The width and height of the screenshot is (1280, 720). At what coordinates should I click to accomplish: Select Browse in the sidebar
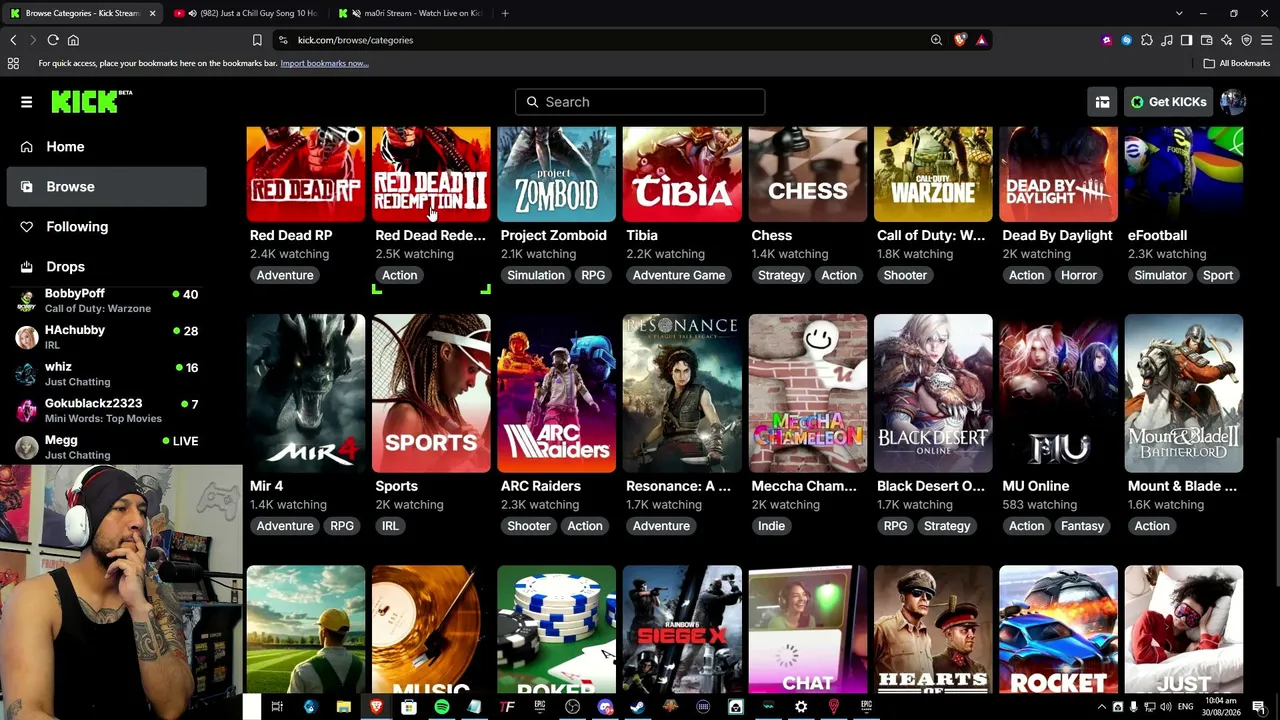[x=107, y=187]
